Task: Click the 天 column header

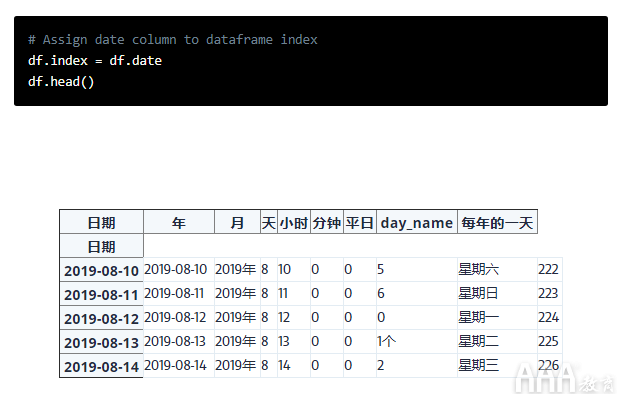Action: tap(269, 222)
